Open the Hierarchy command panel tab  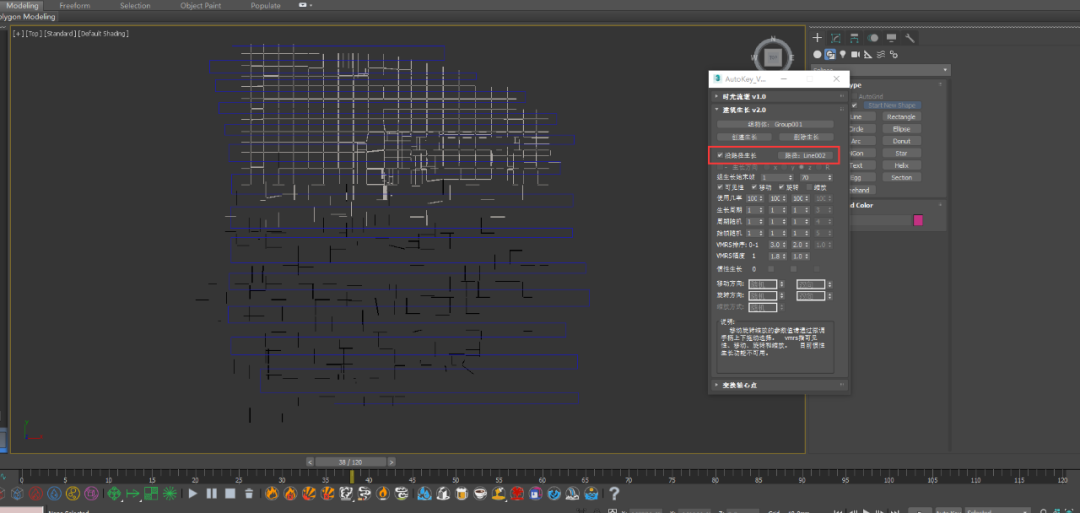pyautogui.click(x=854, y=38)
